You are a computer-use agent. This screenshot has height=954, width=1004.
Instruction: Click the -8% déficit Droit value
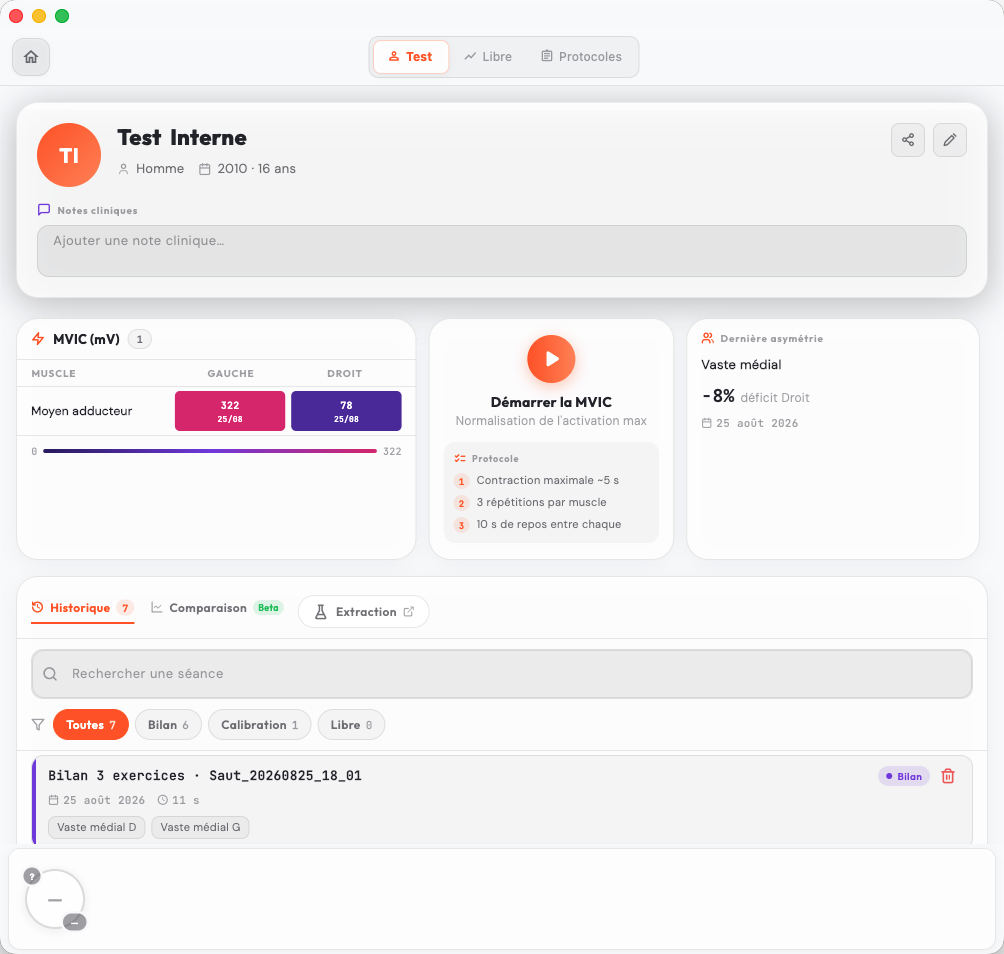coord(756,396)
